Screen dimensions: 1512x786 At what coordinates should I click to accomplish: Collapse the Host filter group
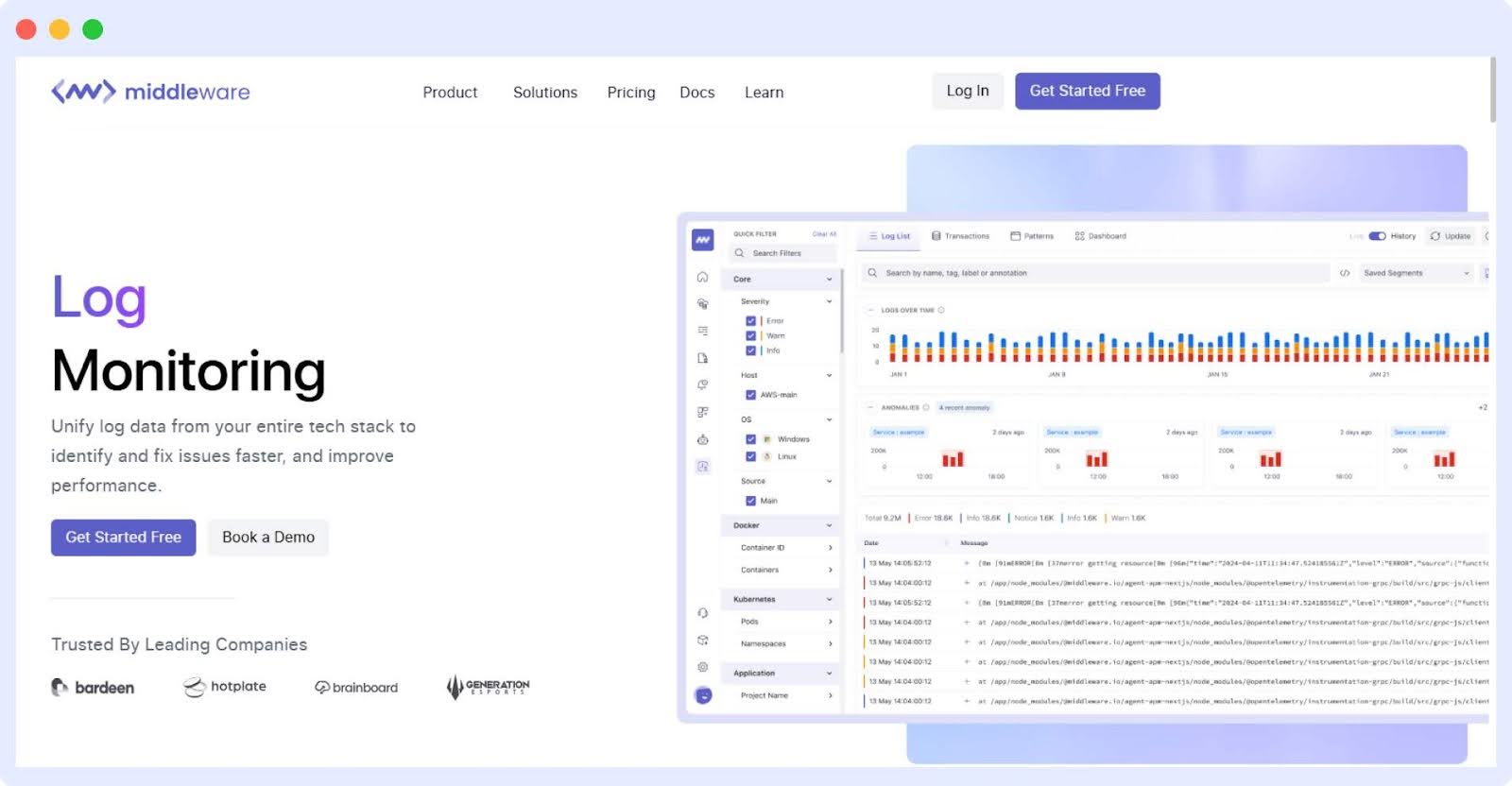(830, 375)
